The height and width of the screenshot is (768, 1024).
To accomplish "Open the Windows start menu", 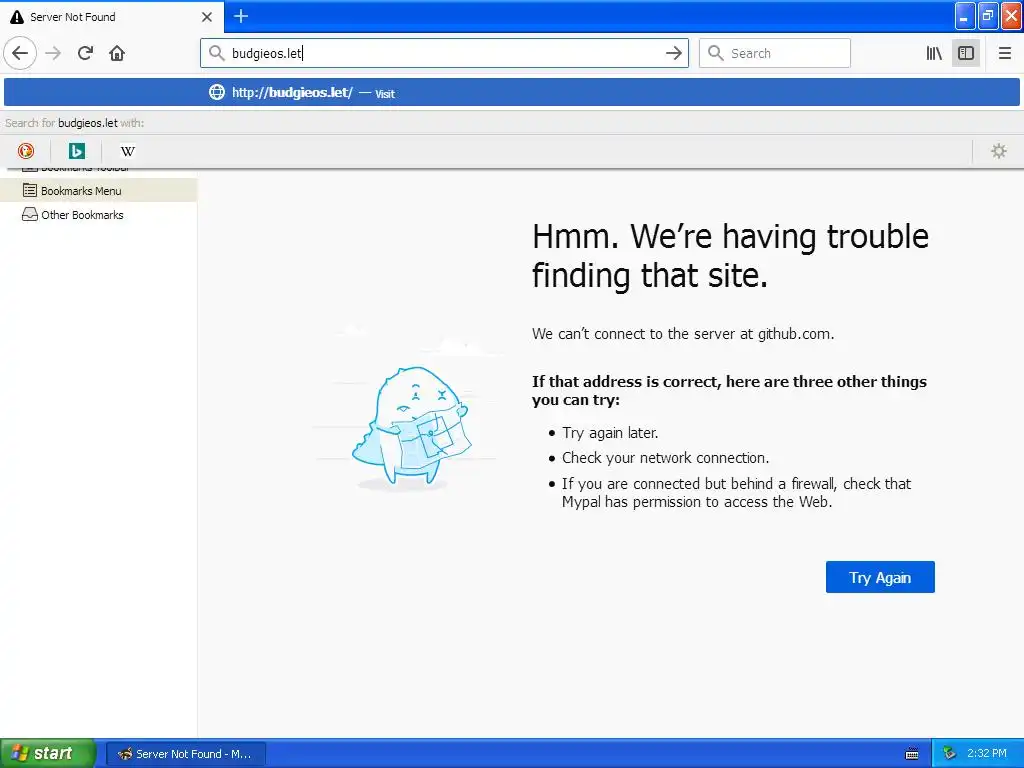I will pos(47,753).
